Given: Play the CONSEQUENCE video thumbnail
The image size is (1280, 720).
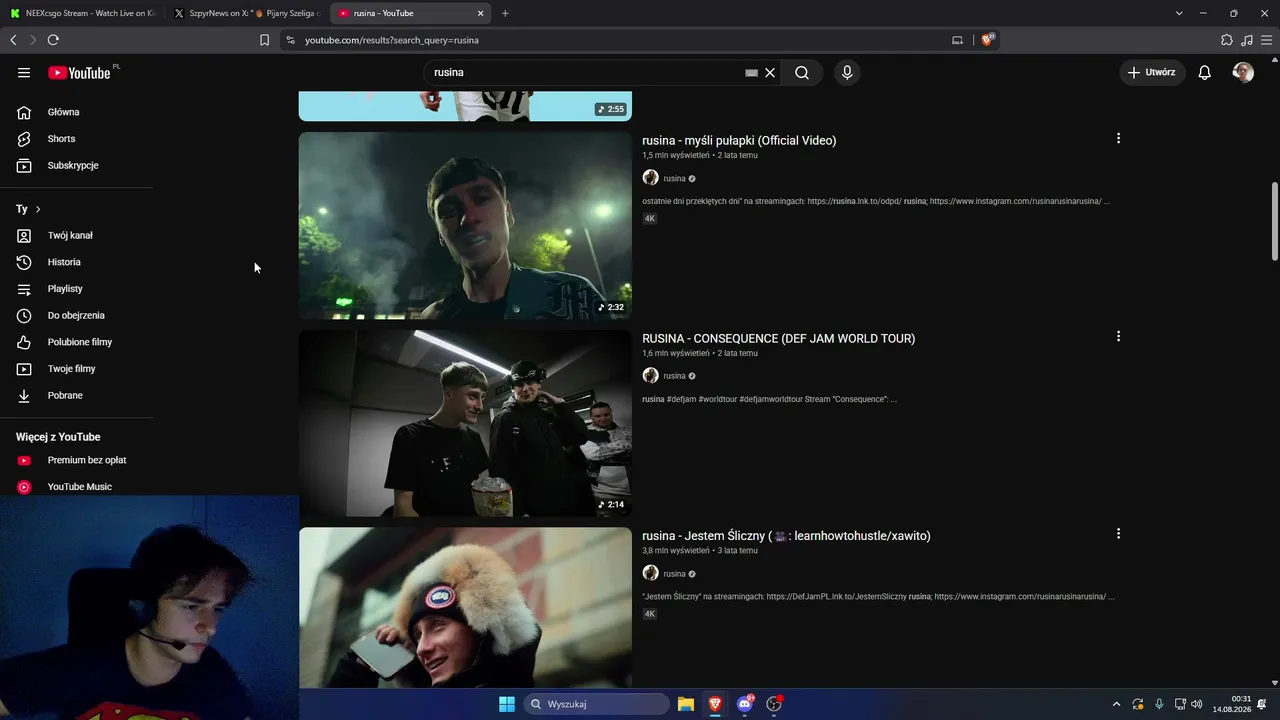Looking at the screenshot, I should point(465,423).
